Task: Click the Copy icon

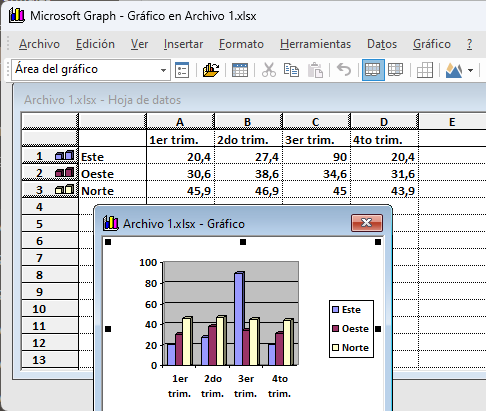Action: click(291, 70)
